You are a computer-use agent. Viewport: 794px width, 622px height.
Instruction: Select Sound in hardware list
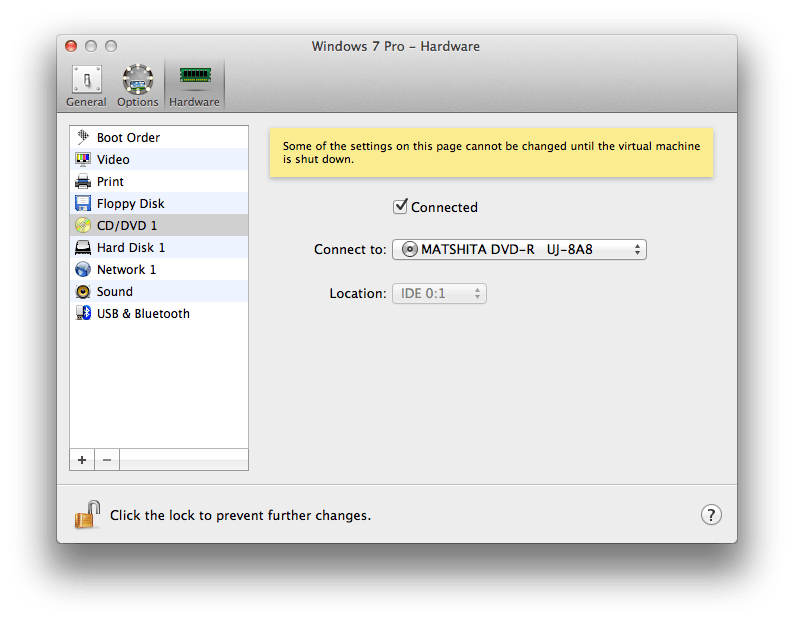click(x=159, y=291)
